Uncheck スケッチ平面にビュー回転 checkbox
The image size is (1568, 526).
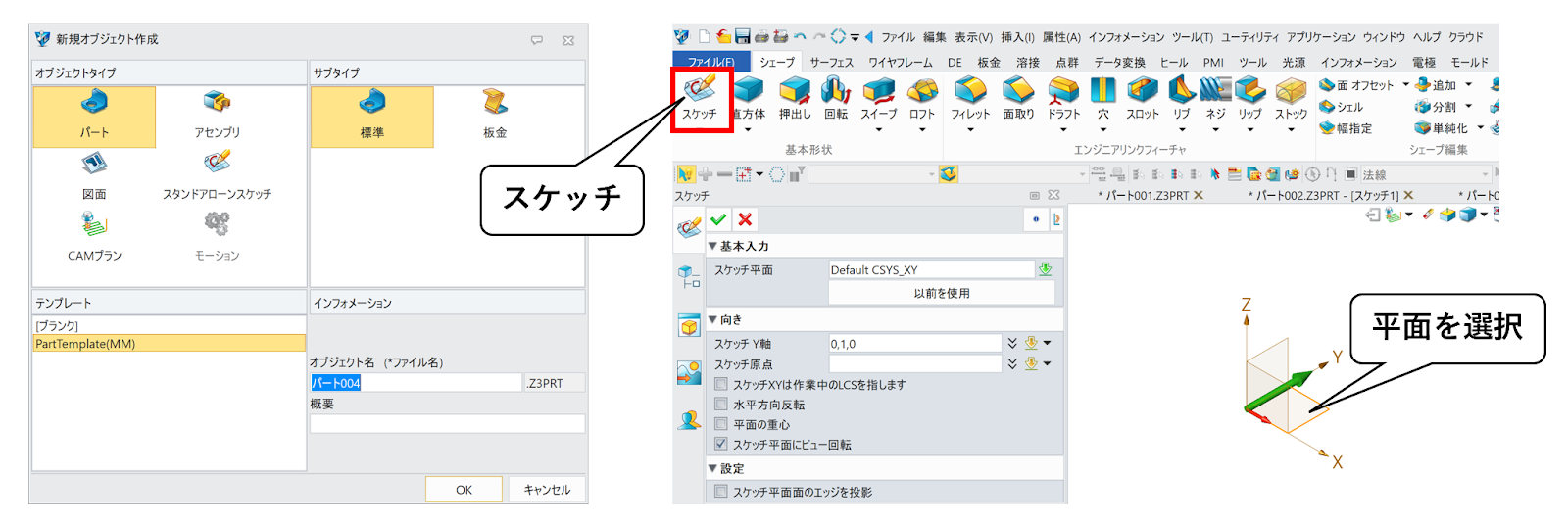721,444
